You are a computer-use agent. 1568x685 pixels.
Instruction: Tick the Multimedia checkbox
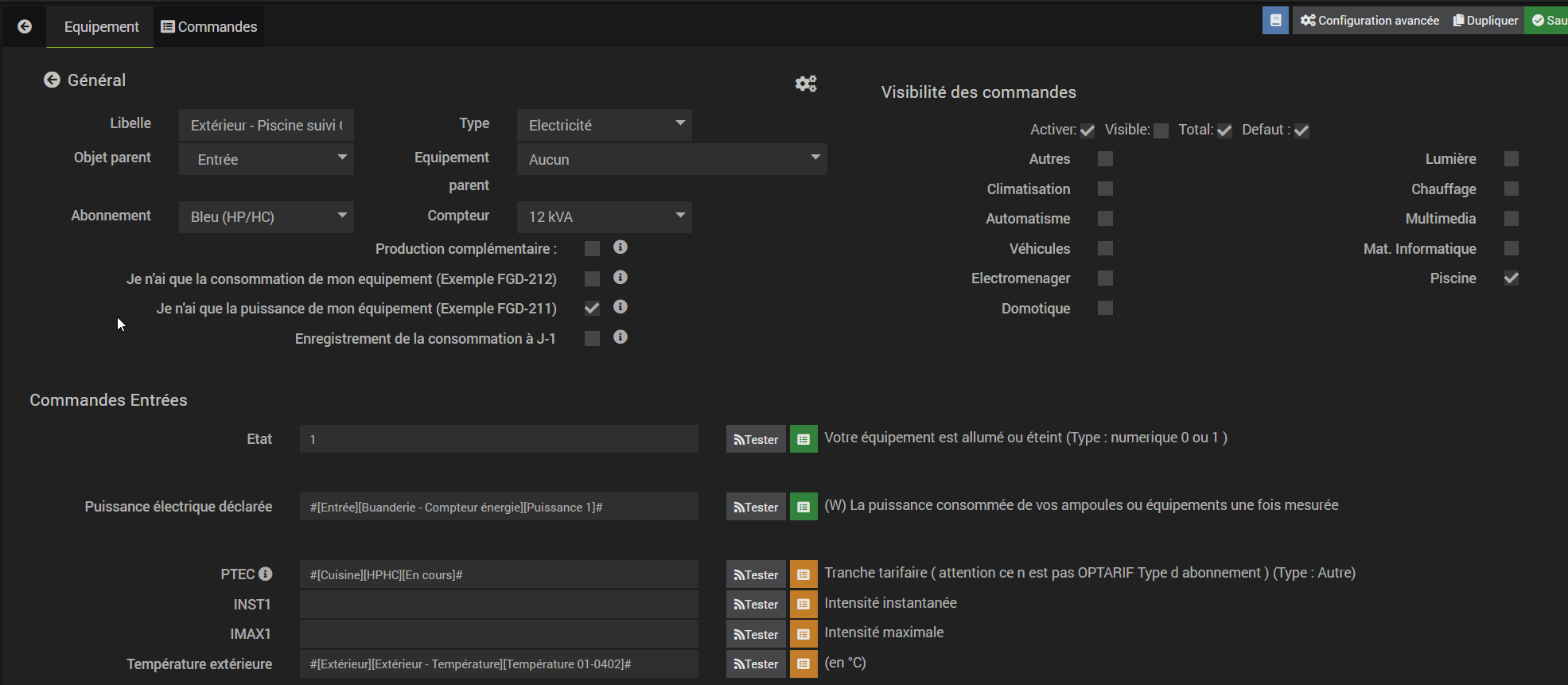(x=1512, y=219)
